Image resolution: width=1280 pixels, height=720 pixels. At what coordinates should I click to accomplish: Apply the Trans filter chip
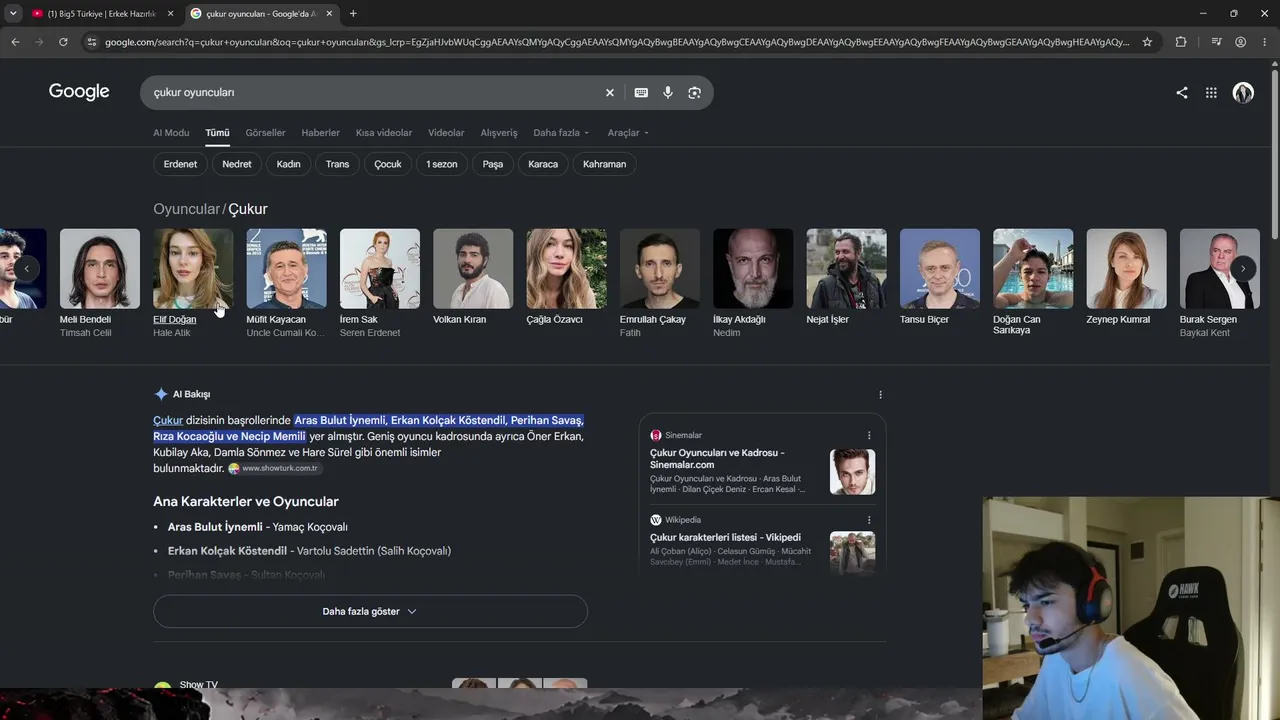(337, 164)
